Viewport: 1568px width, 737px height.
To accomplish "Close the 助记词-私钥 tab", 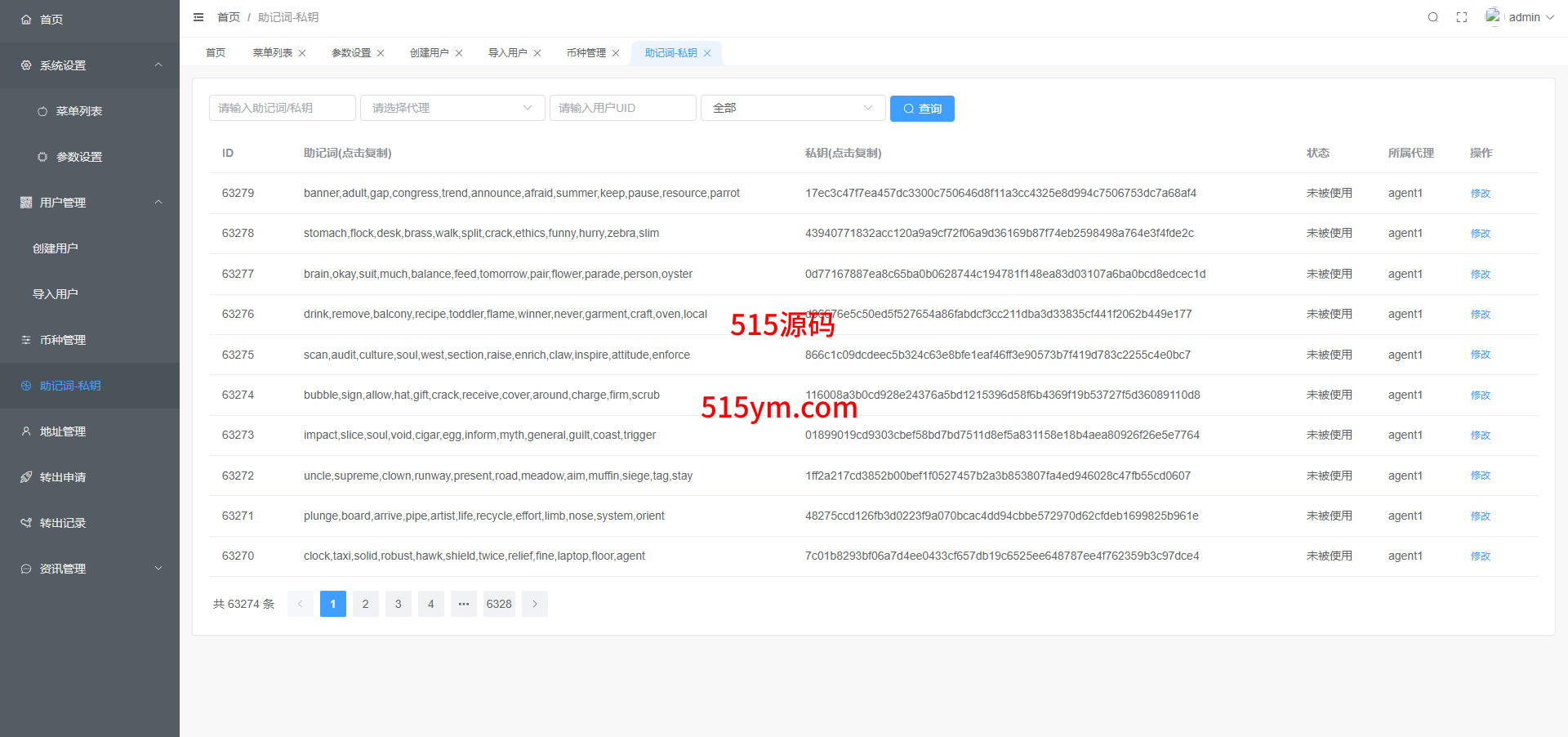I will pyautogui.click(x=707, y=53).
